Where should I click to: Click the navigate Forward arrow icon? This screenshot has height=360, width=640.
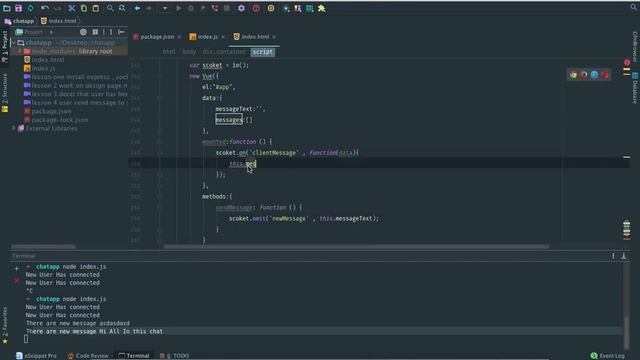pyautogui.click(x=149, y=8)
